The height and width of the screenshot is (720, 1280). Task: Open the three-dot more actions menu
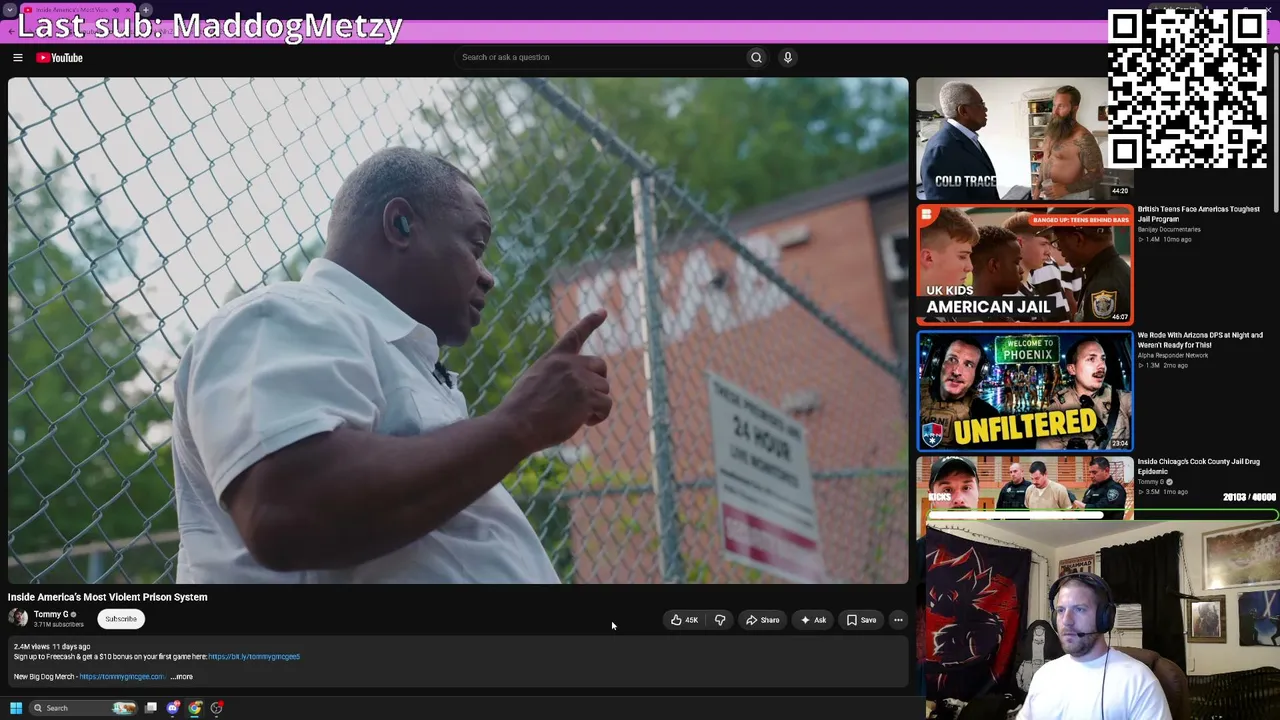(x=898, y=620)
